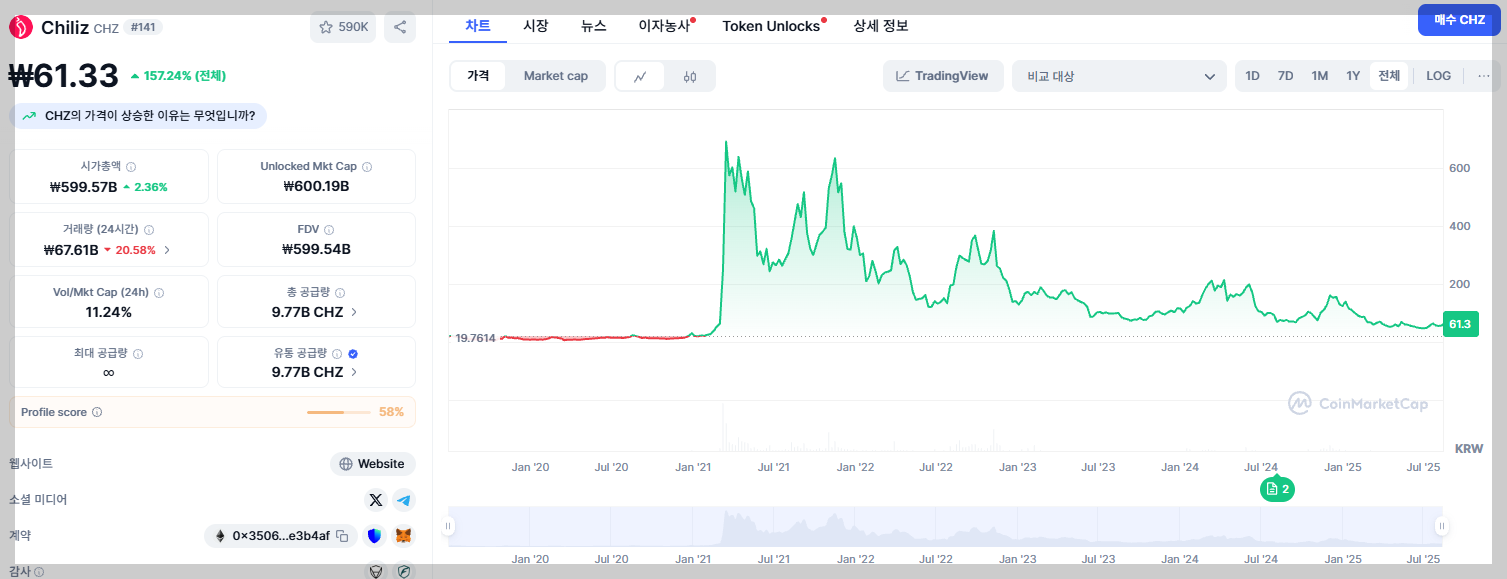Click the CHZ price rise question button

click(139, 117)
